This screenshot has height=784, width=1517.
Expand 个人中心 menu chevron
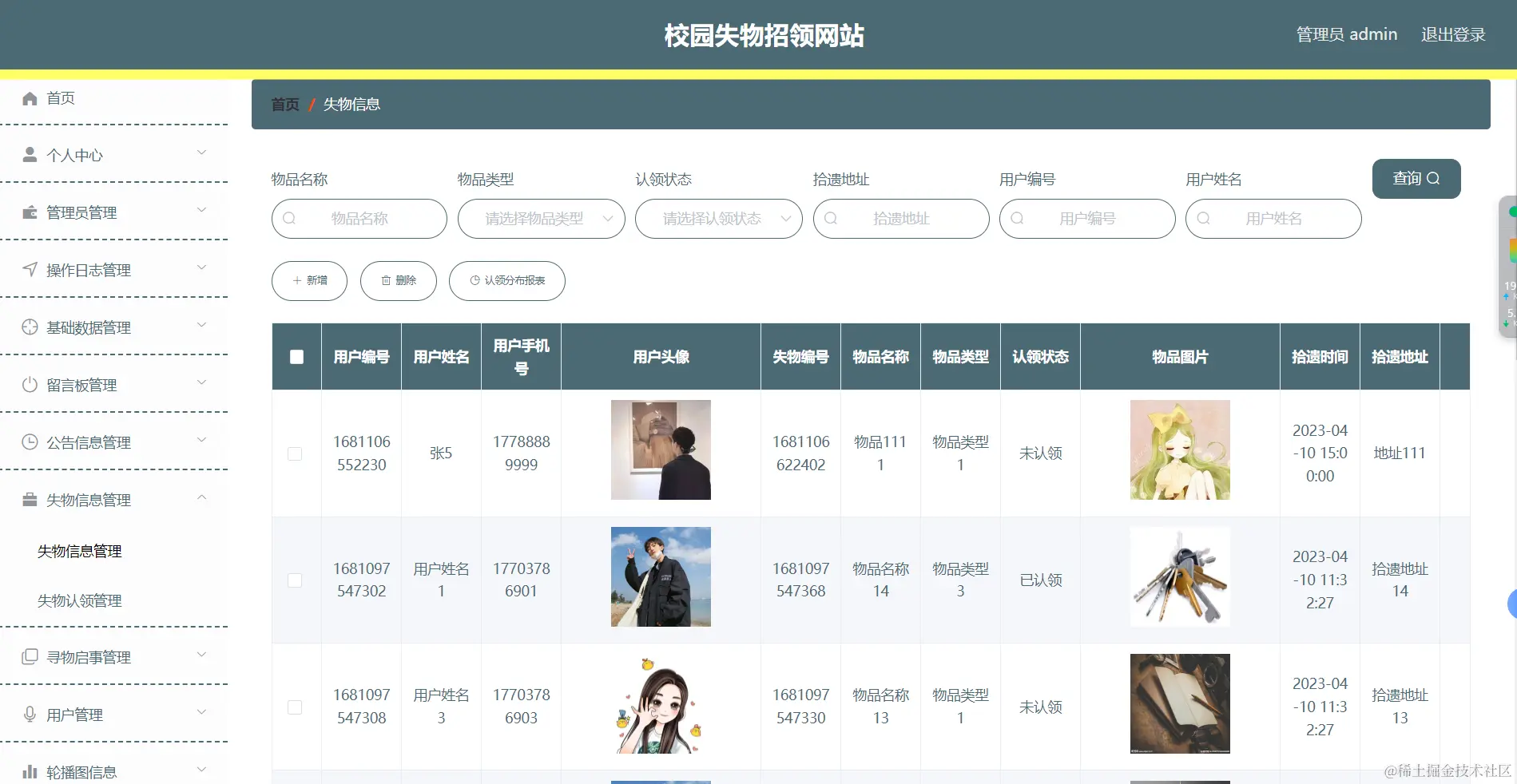click(x=202, y=152)
